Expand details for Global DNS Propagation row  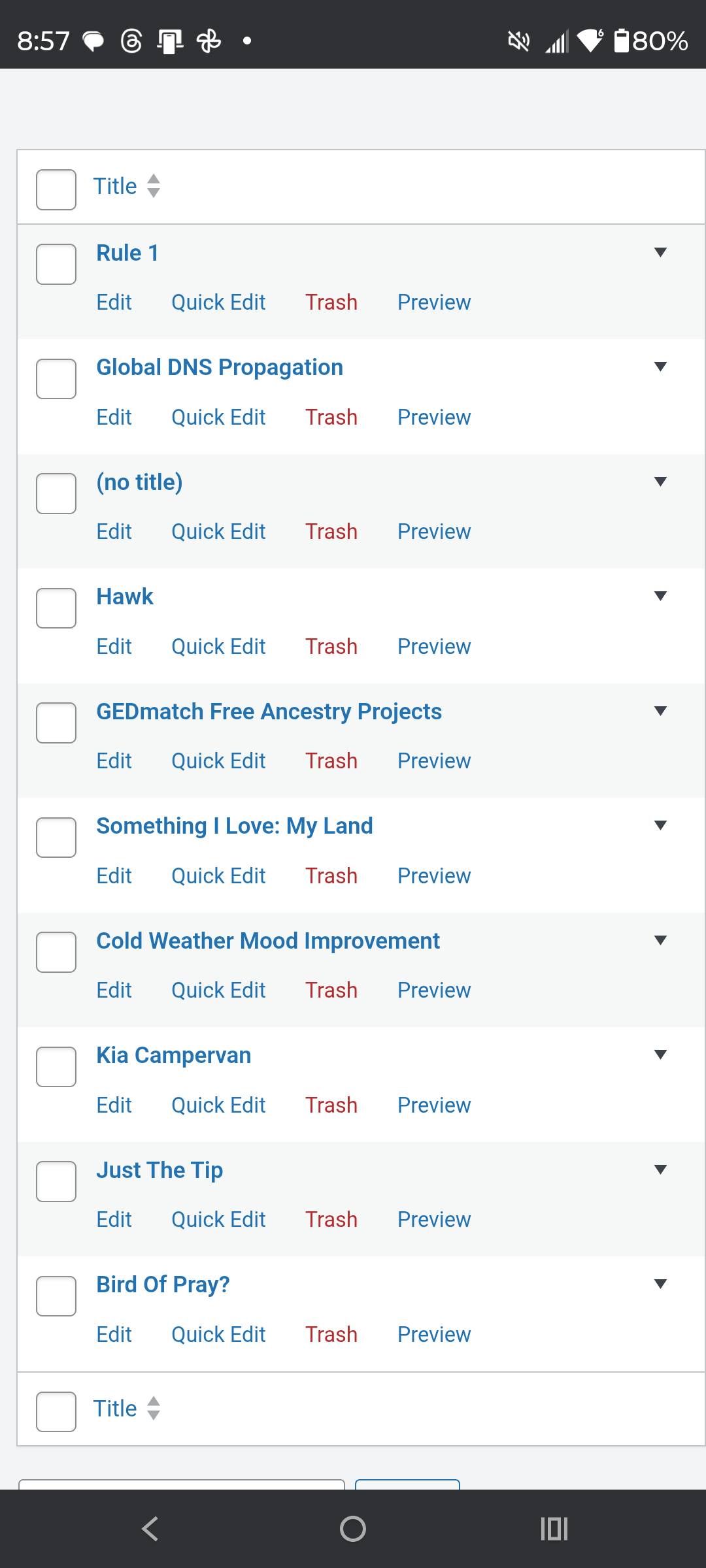click(660, 367)
